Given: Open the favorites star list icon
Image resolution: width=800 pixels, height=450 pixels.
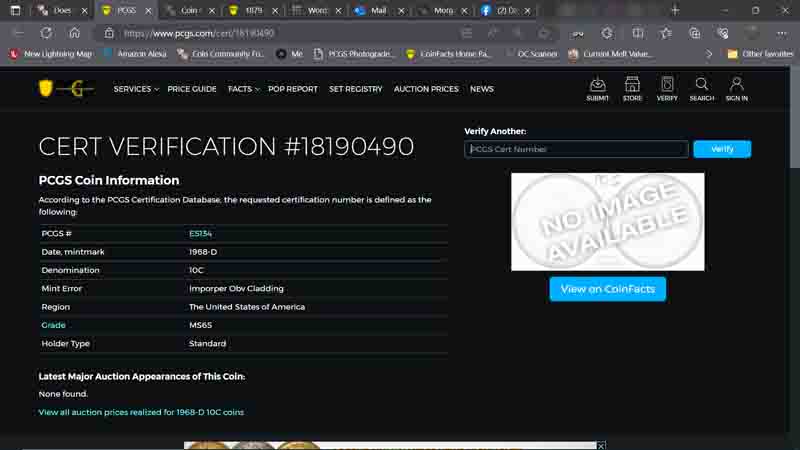Looking at the screenshot, I should (666, 33).
